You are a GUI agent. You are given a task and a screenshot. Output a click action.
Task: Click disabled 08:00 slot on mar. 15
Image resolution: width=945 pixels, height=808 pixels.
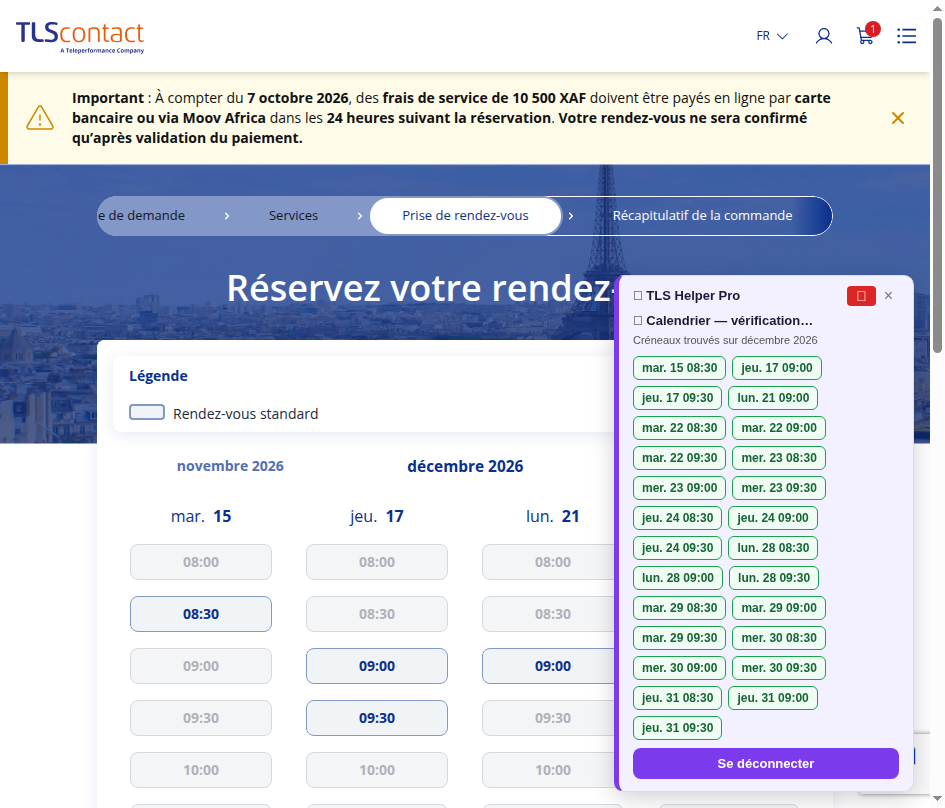click(x=201, y=562)
